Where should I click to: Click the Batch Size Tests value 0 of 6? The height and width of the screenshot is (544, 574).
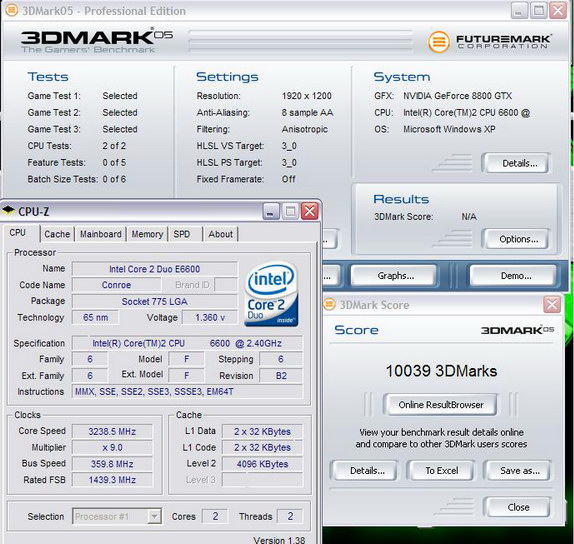point(114,179)
